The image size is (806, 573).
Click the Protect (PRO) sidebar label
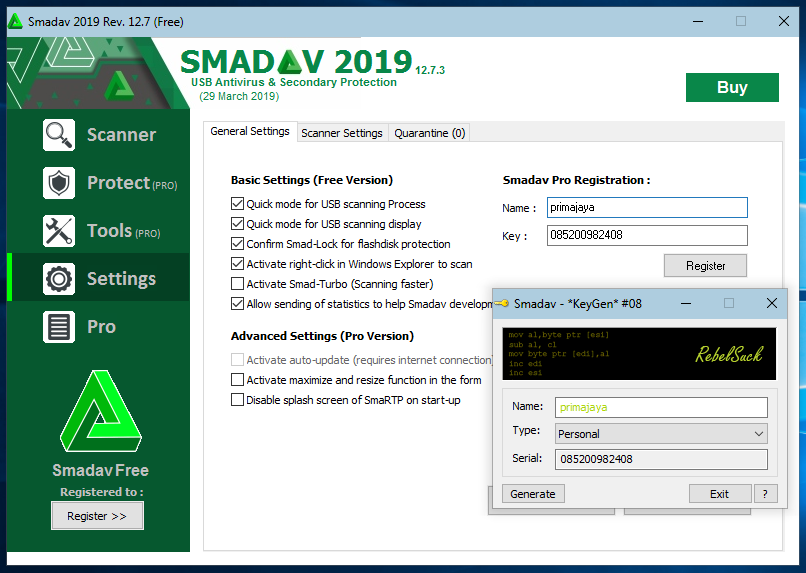point(132,183)
